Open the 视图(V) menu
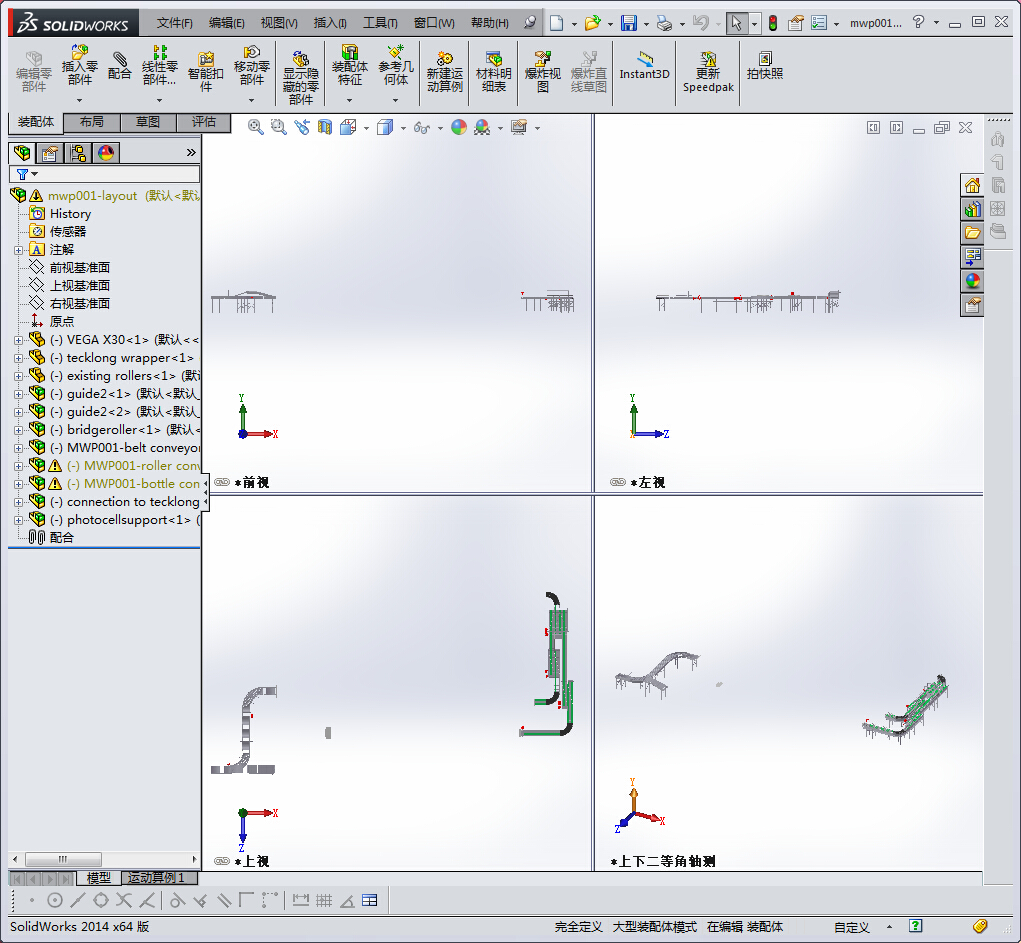Image resolution: width=1021 pixels, height=943 pixels. coord(279,23)
